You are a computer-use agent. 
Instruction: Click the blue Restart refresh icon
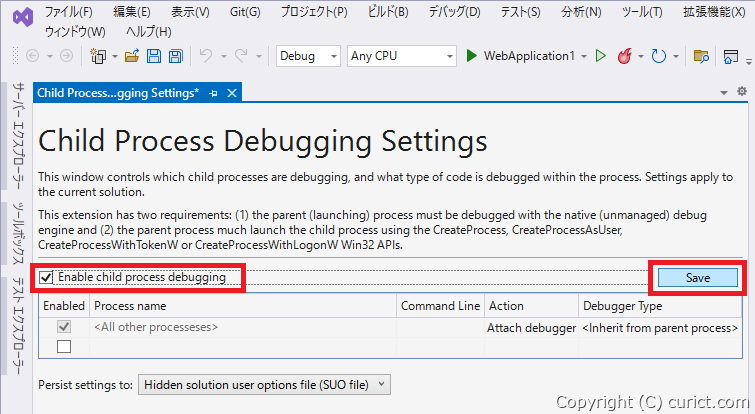658,56
